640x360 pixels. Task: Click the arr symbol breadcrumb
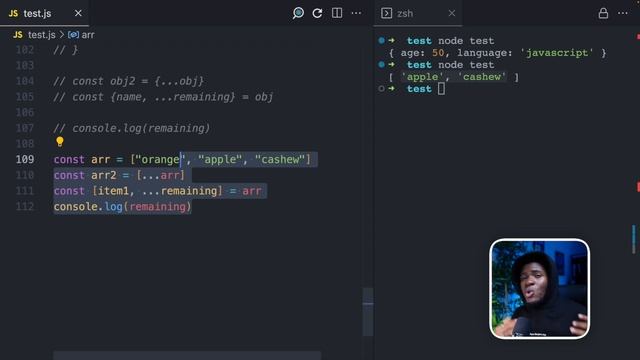(81, 35)
